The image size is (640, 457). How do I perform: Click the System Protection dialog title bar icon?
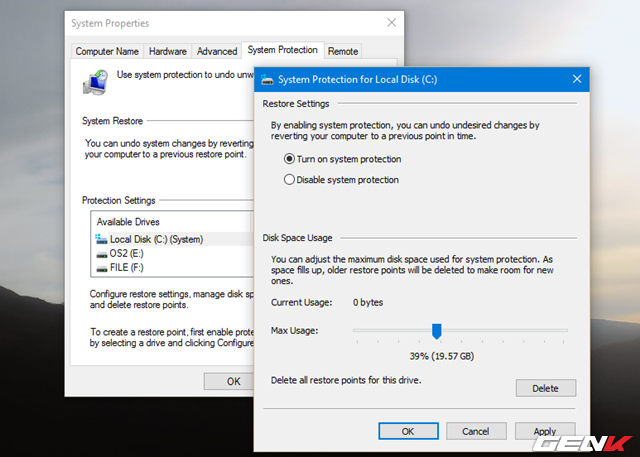[x=265, y=79]
